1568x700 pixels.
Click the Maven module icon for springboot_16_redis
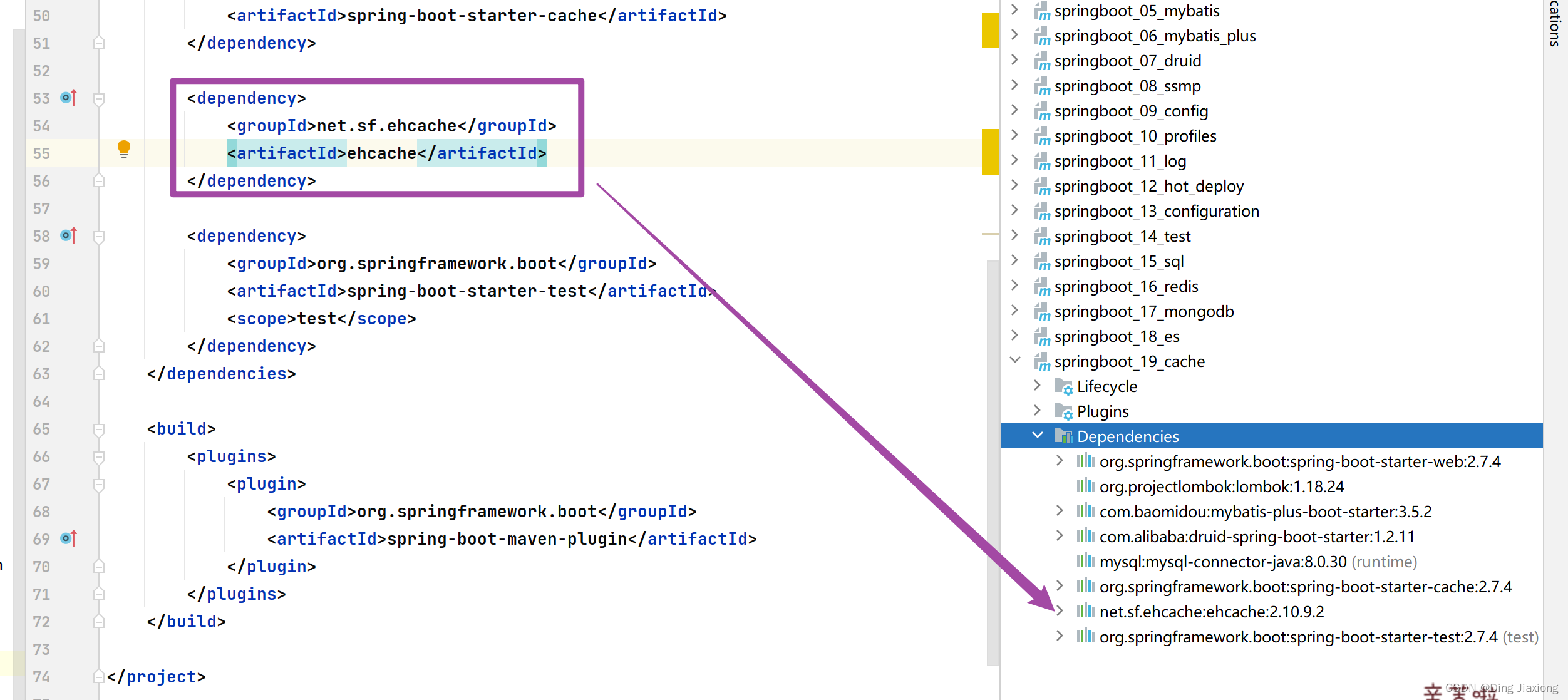coord(1042,287)
